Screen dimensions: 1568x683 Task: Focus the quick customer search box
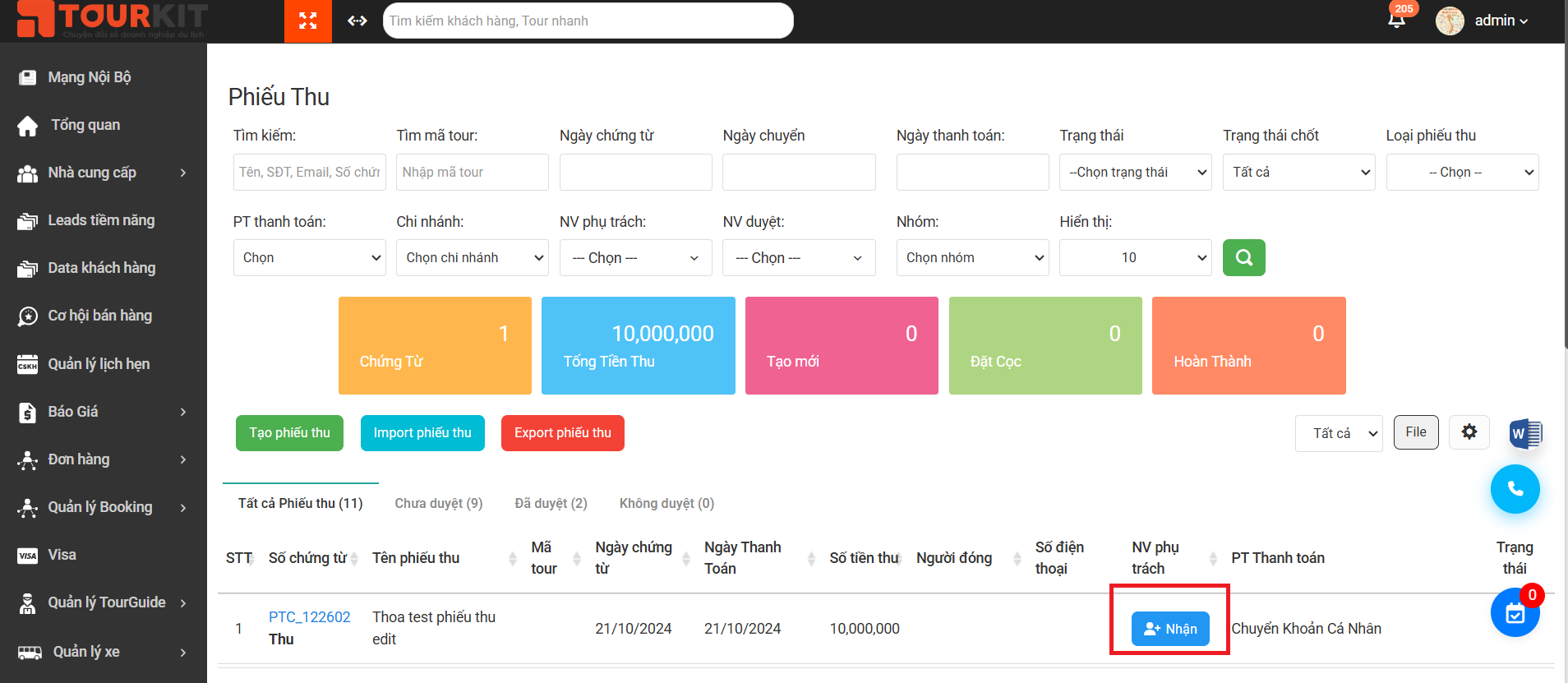pyautogui.click(x=588, y=21)
